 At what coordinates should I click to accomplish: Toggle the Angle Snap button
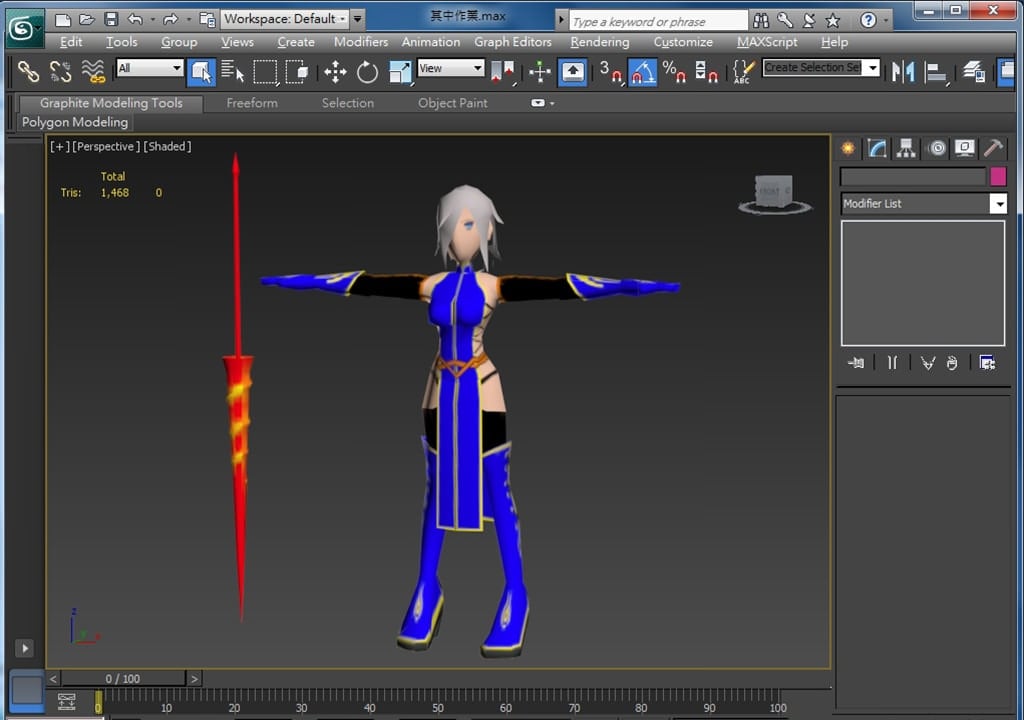click(x=642, y=71)
